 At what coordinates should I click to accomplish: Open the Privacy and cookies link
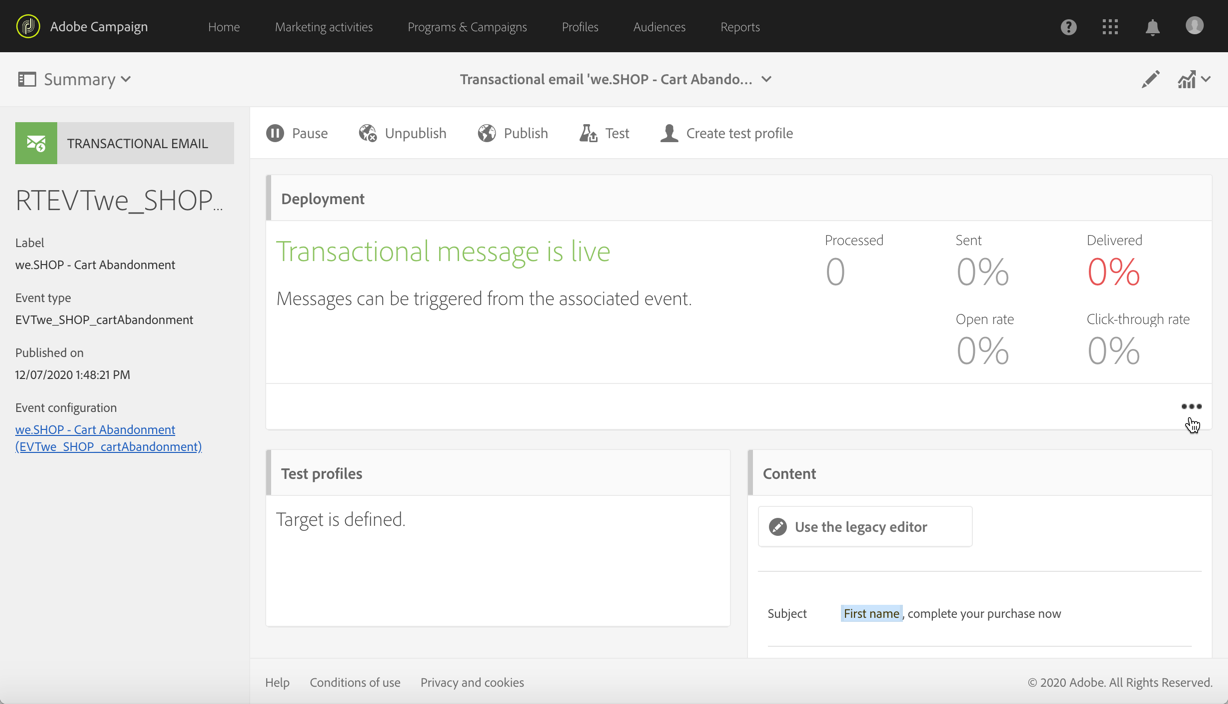[472, 682]
